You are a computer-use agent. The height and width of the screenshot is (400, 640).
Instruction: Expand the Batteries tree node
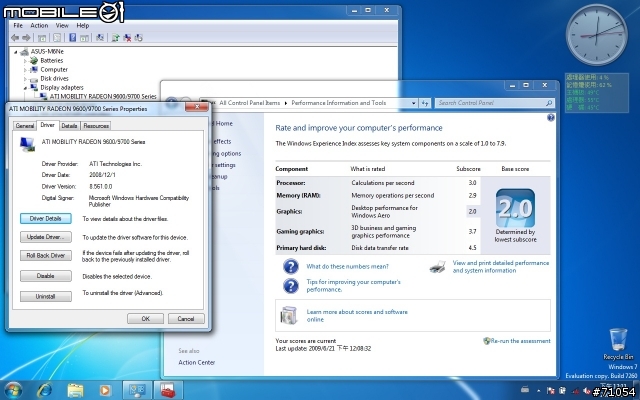coord(25,61)
